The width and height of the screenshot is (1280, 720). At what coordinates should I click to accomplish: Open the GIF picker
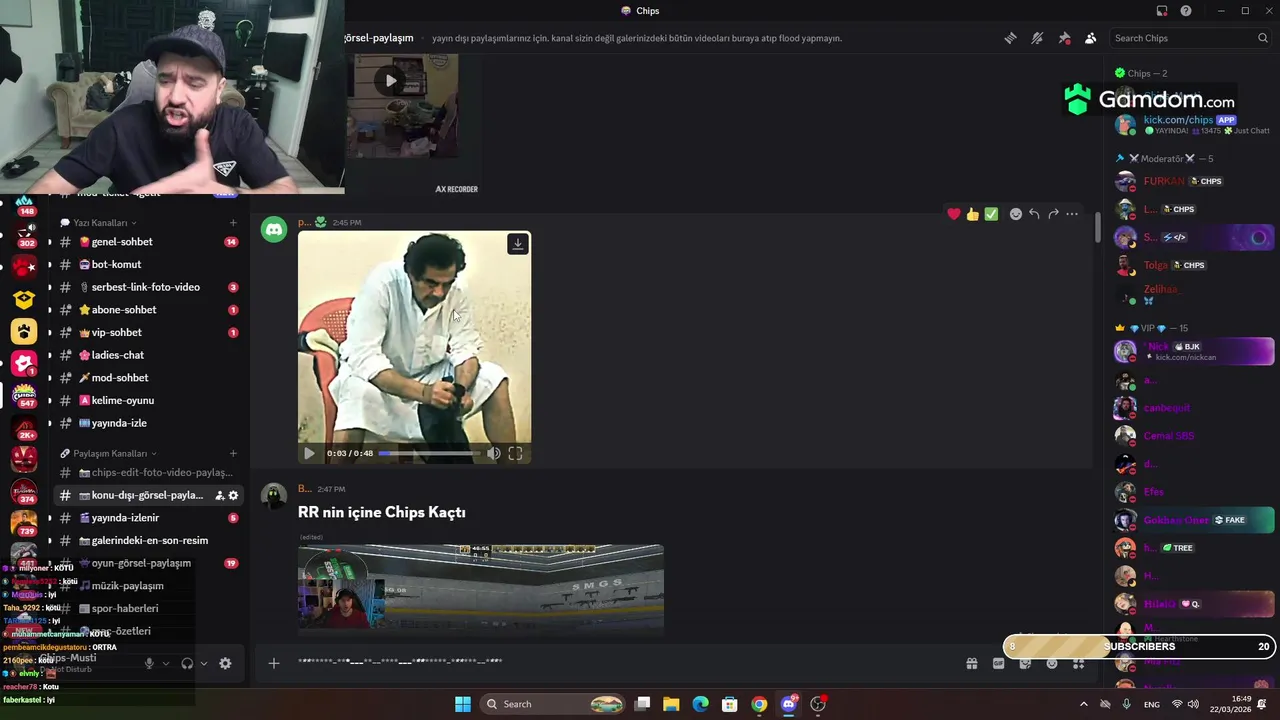(x=998, y=663)
